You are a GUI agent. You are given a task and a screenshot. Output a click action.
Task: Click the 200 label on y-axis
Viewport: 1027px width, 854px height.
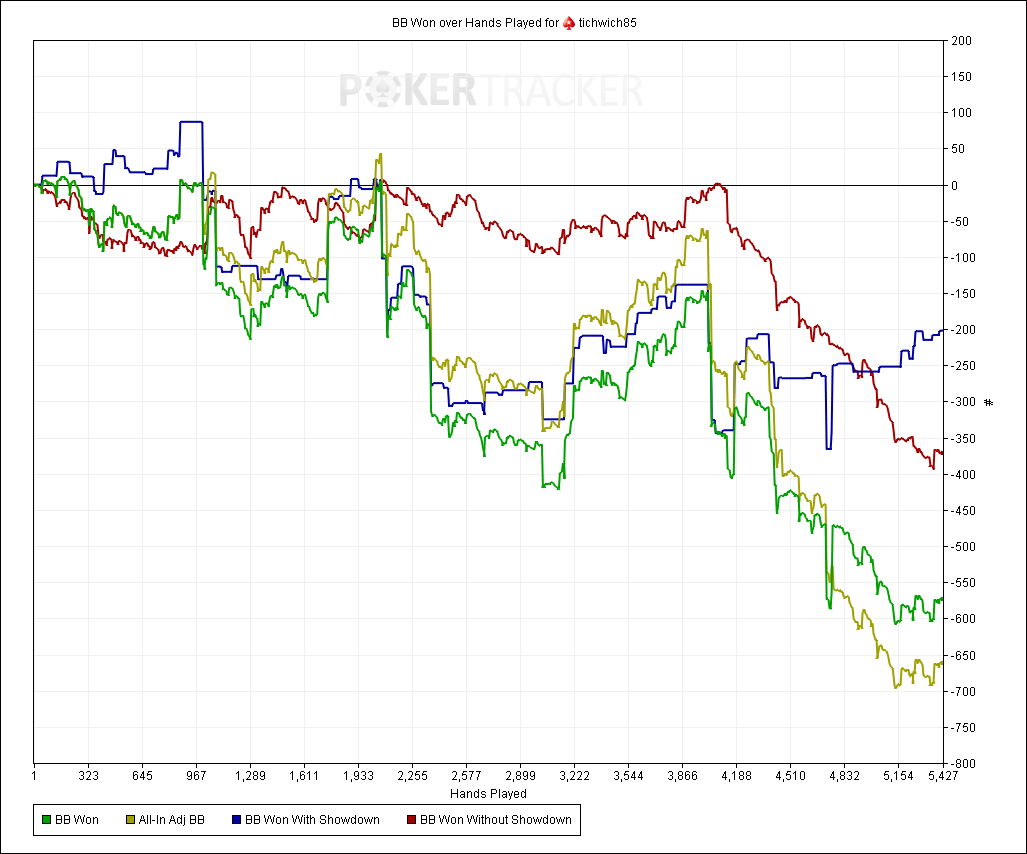(x=962, y=41)
